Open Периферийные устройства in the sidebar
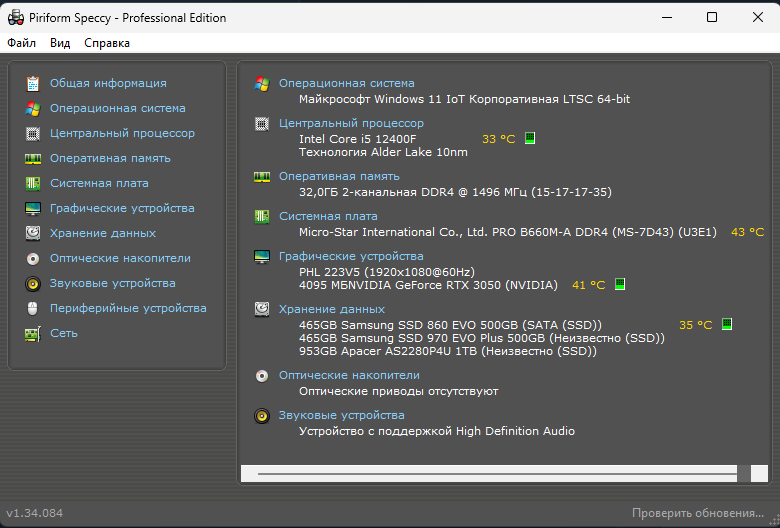The image size is (780, 528). (x=128, y=308)
